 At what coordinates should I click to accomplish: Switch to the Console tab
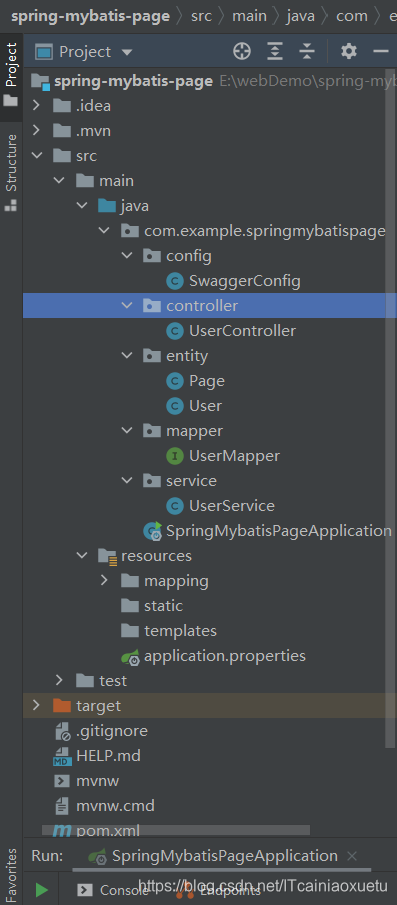click(x=113, y=890)
